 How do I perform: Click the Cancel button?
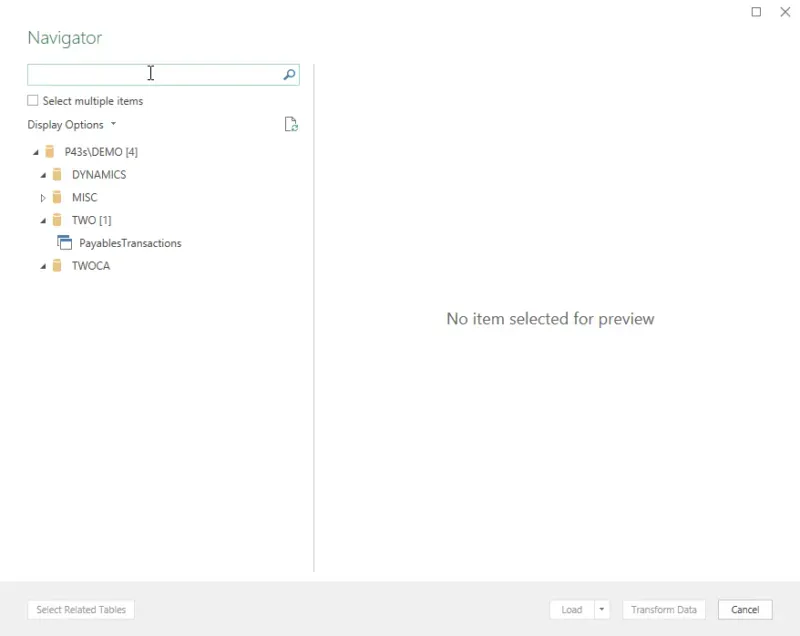[x=745, y=610]
